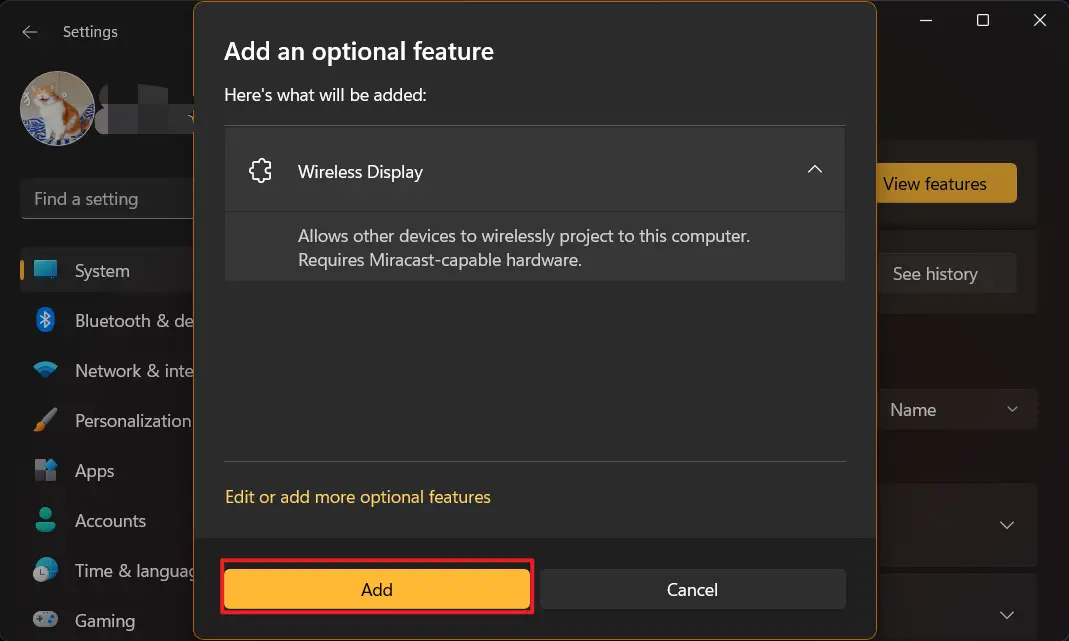Viewport: 1069px width, 641px height.
Task: Expand the upper feature entry chevron
Action: pyautogui.click(x=1007, y=525)
